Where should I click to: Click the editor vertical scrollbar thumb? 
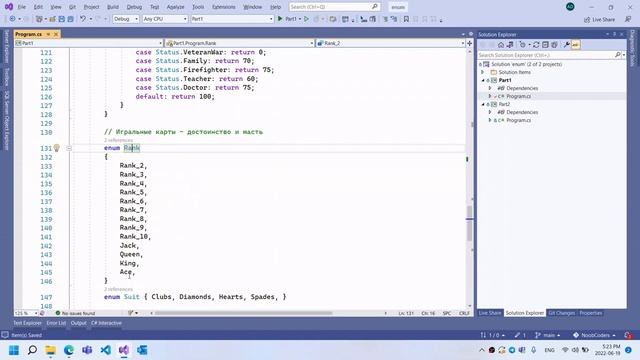coord(469,222)
